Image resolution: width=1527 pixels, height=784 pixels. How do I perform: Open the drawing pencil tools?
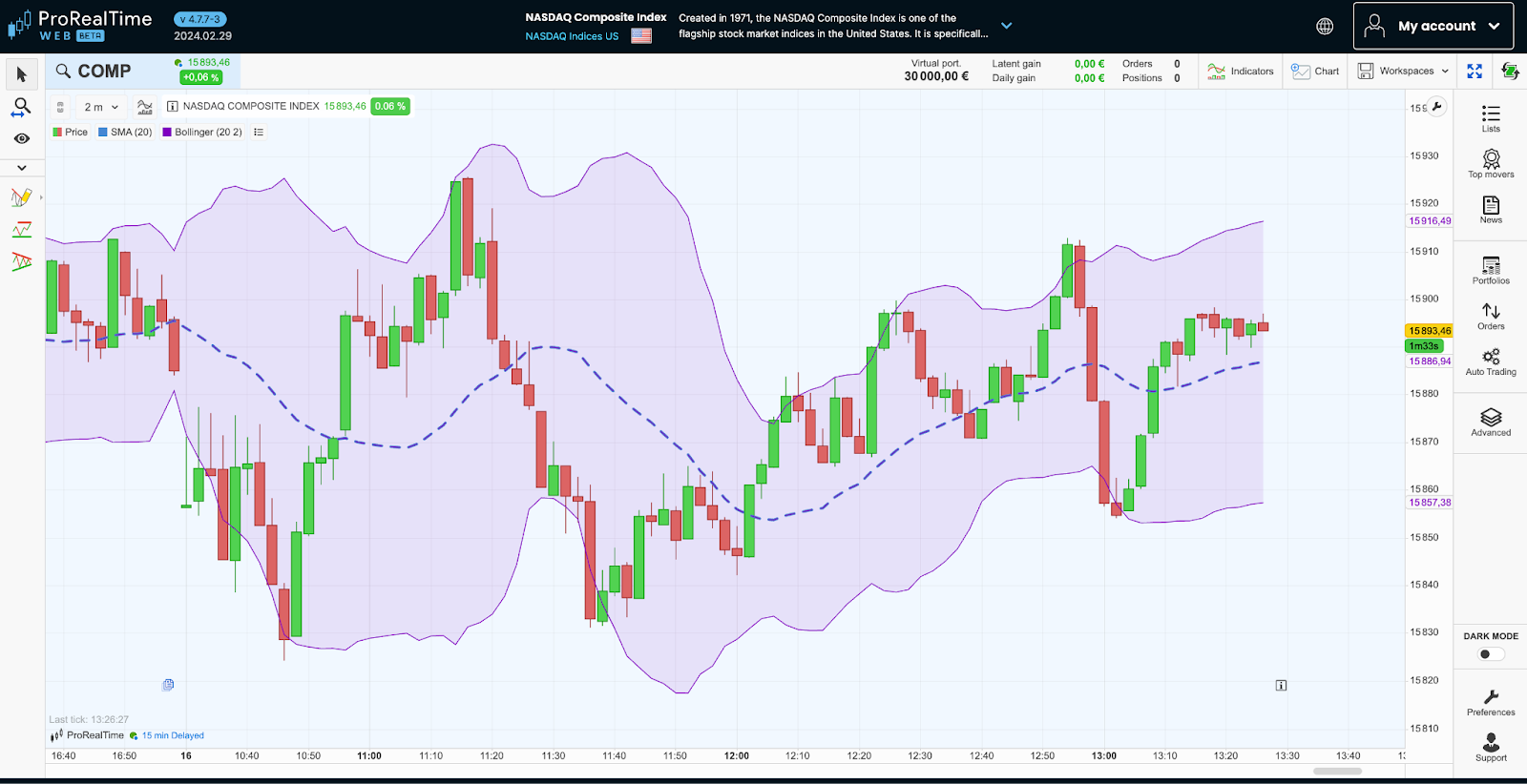(x=22, y=197)
